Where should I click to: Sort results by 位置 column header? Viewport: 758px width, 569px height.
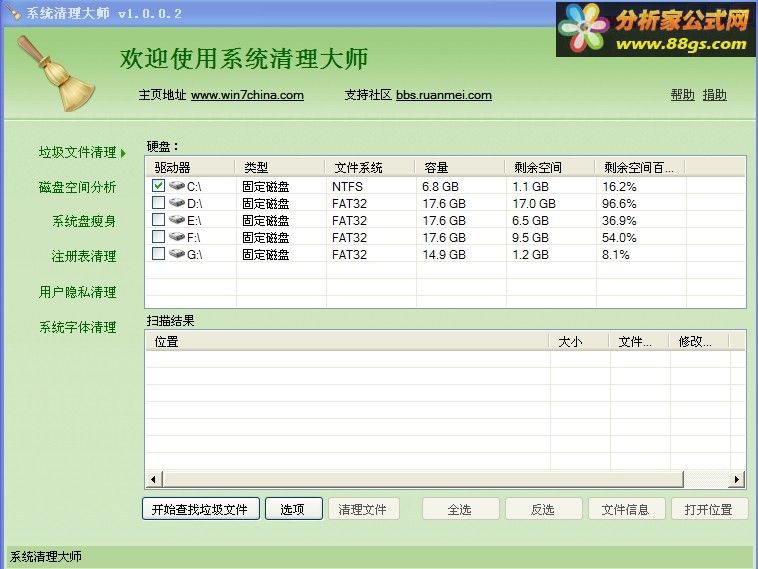tap(347, 341)
